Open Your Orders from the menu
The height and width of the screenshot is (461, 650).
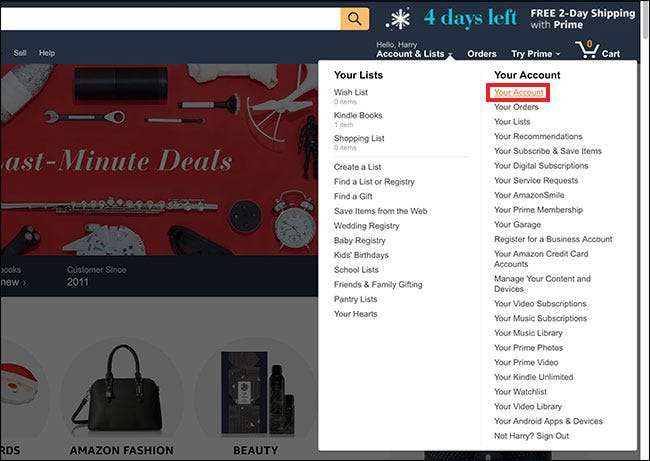[x=516, y=107]
